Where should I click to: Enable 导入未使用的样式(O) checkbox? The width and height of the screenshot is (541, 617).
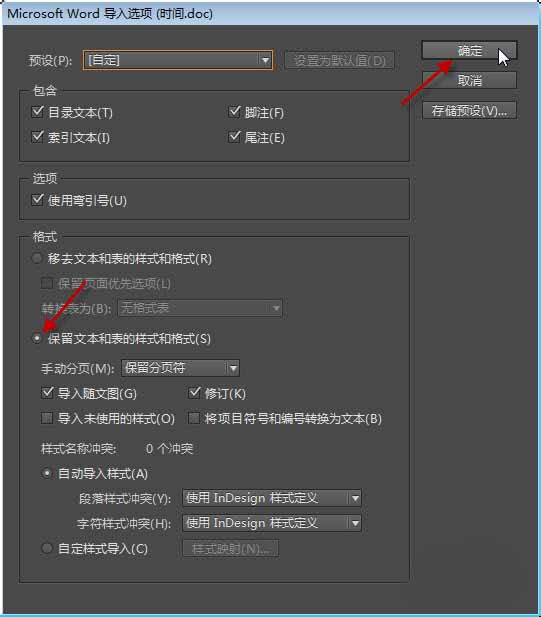47,418
